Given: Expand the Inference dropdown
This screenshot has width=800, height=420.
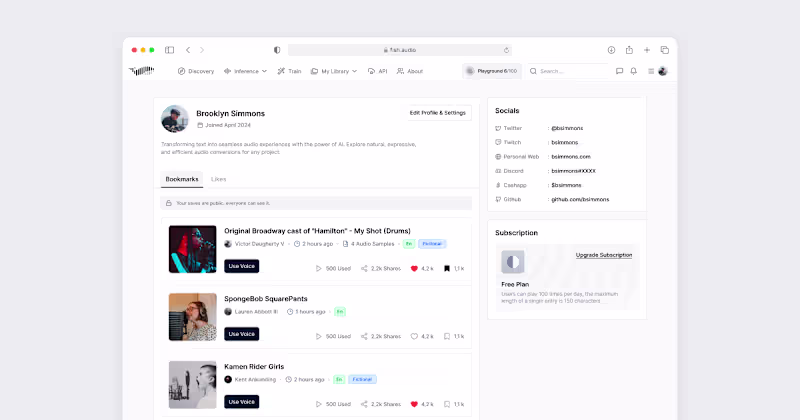Looking at the screenshot, I should point(245,71).
